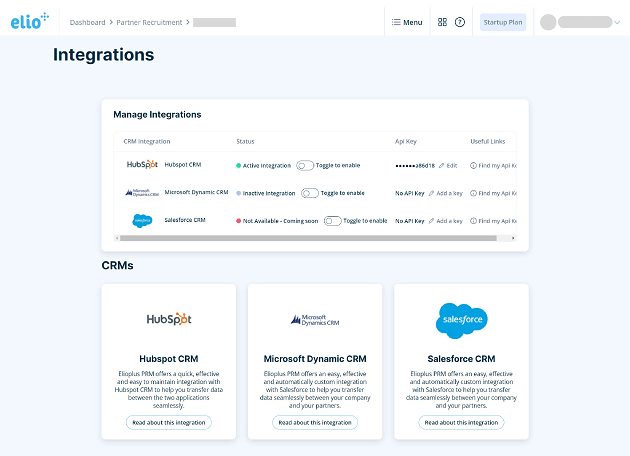Click 'Salesforce CRM' card title
The image size is (630, 456).
point(461,359)
